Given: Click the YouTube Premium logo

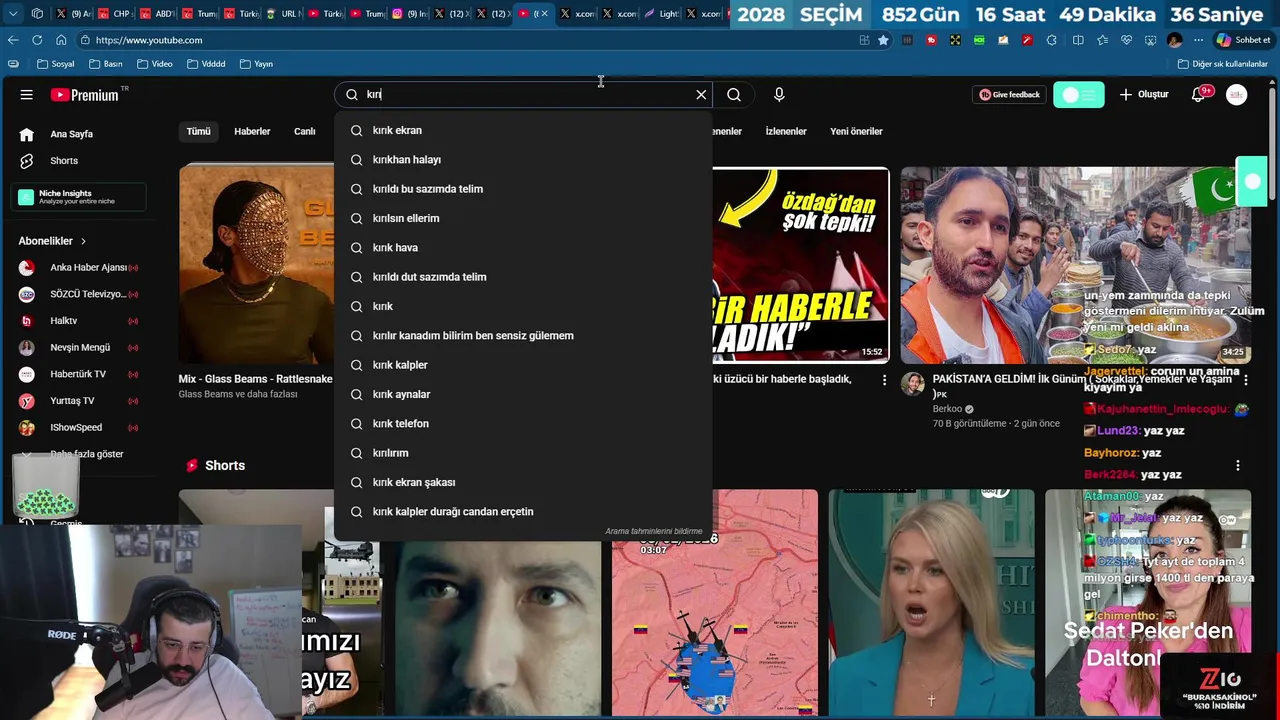Looking at the screenshot, I should click(x=85, y=95).
